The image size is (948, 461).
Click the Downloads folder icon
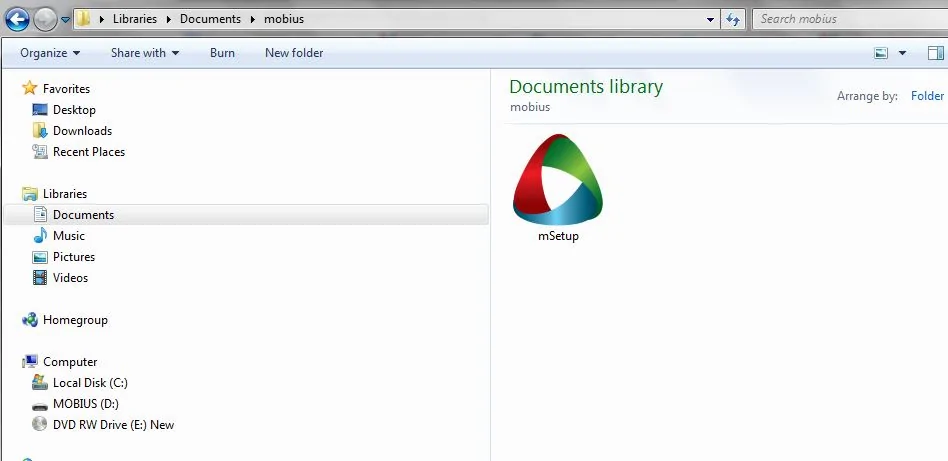click(x=39, y=131)
